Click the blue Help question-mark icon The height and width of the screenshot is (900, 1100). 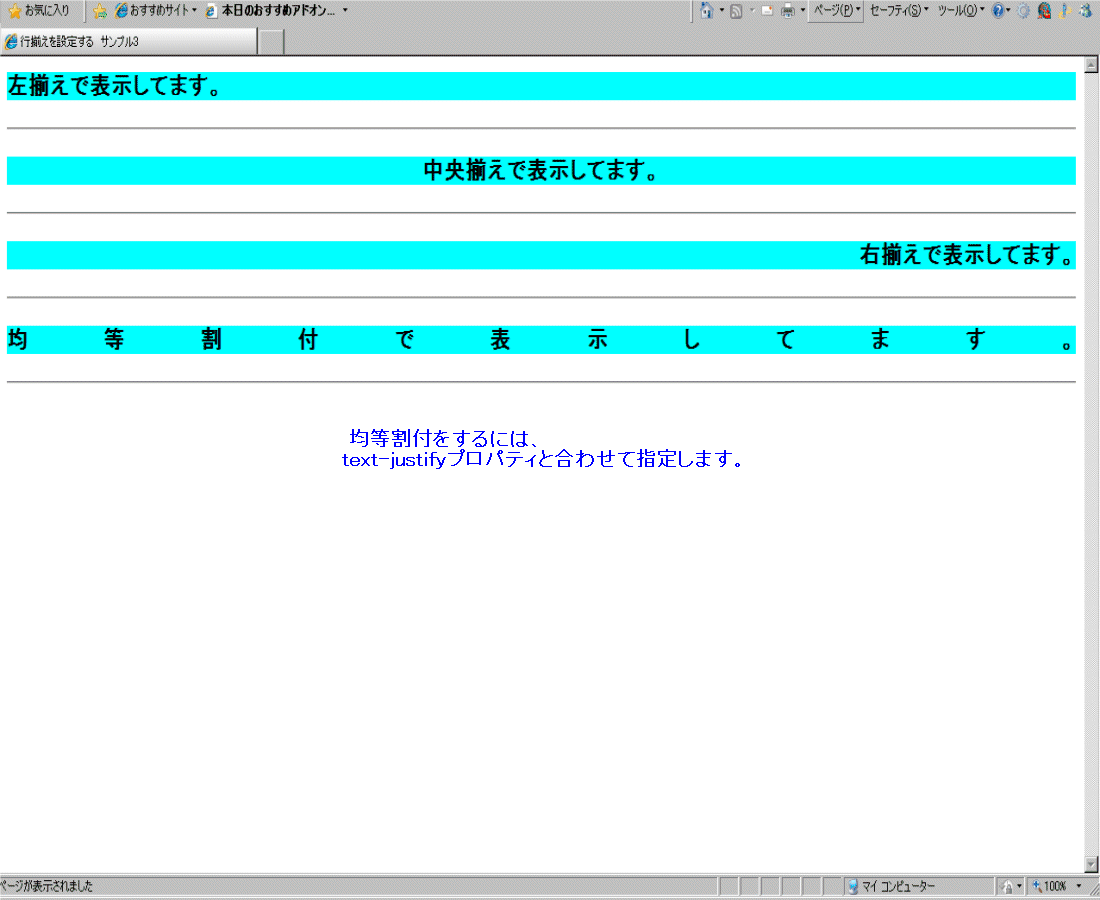[x=998, y=11]
